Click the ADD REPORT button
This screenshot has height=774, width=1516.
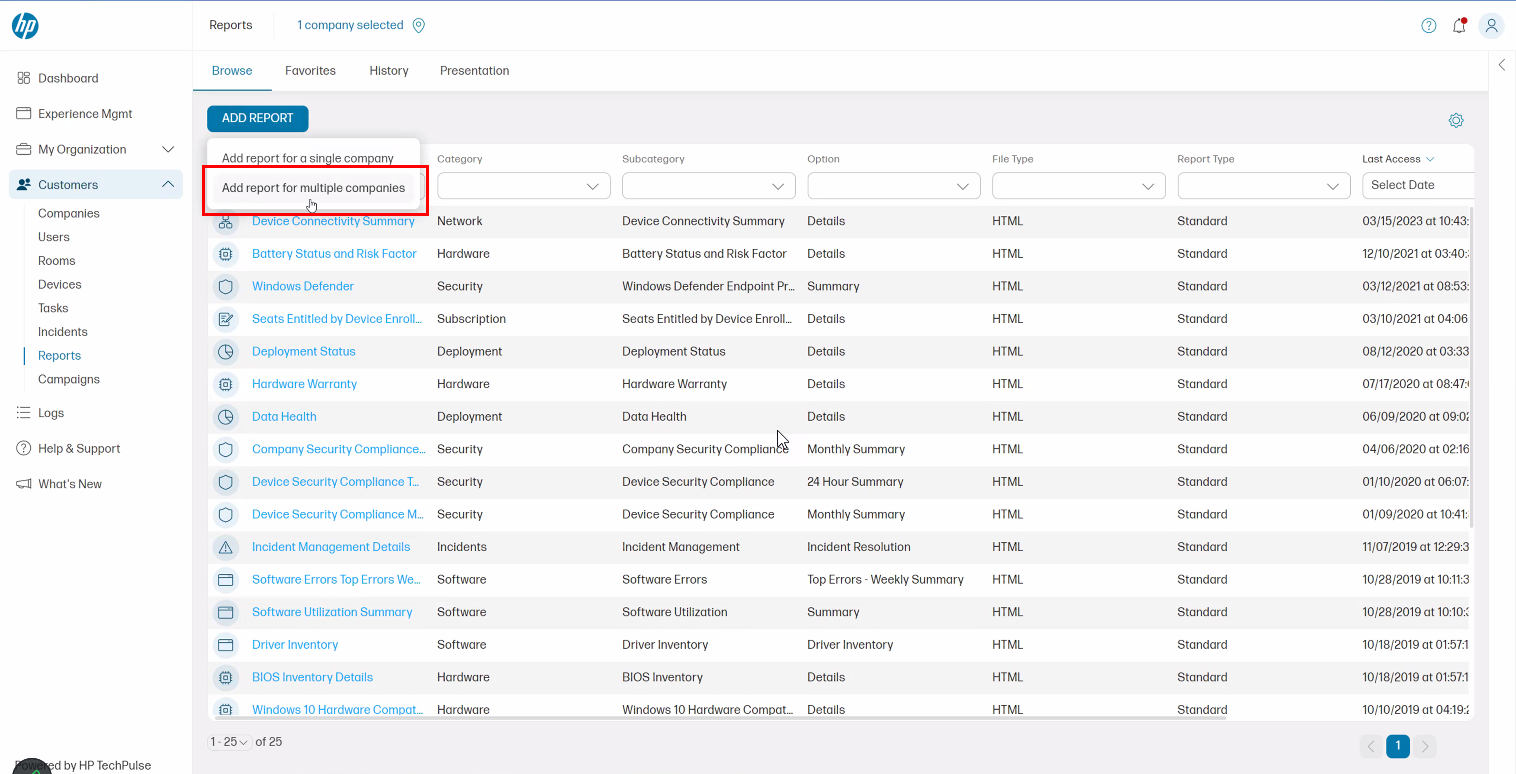[x=257, y=118]
